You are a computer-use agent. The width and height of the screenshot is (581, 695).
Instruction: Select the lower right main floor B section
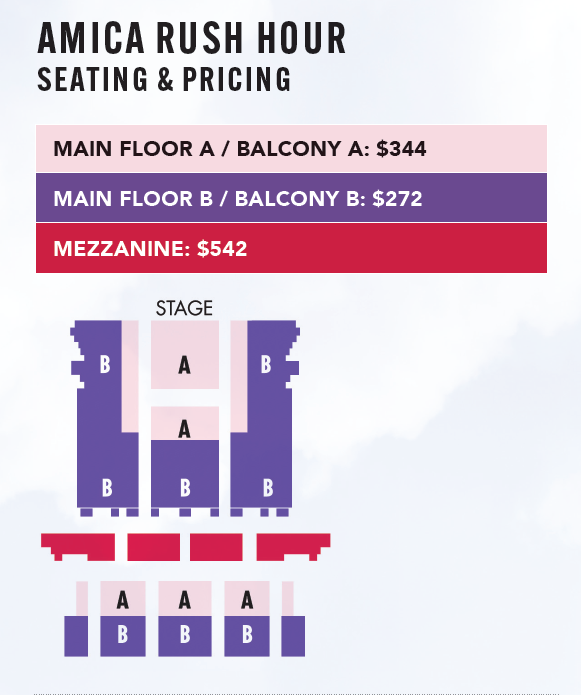261,471
